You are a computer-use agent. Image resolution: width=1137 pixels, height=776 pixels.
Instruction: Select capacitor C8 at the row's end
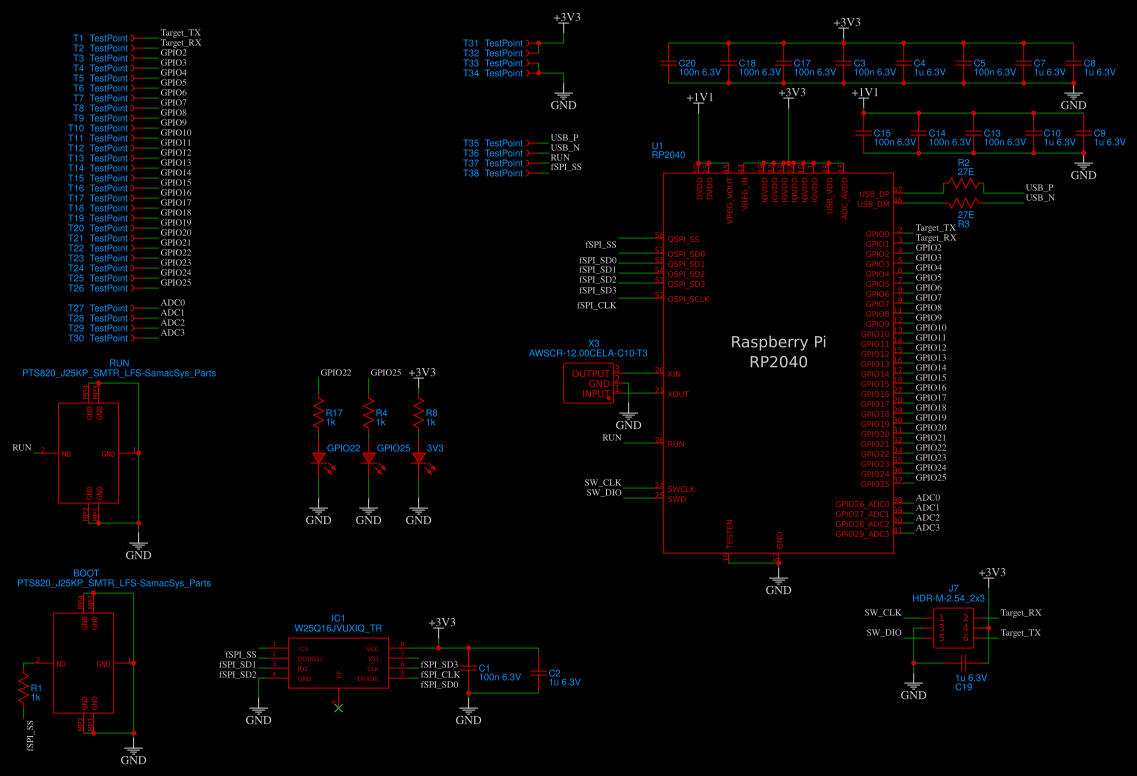click(x=1073, y=63)
